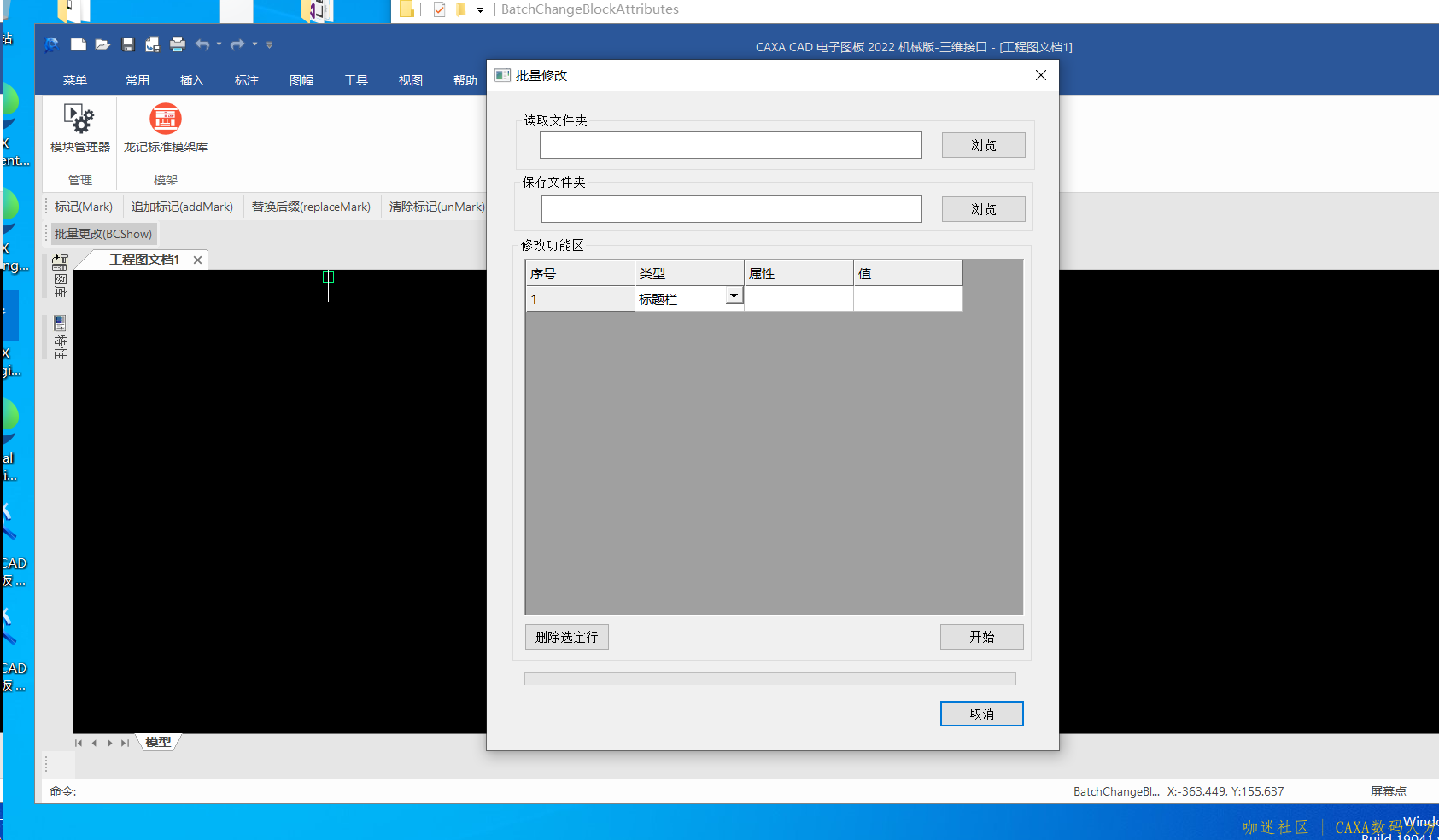Click the 模架 ribbon group label
This screenshot has height=840, width=1439.
[166, 180]
